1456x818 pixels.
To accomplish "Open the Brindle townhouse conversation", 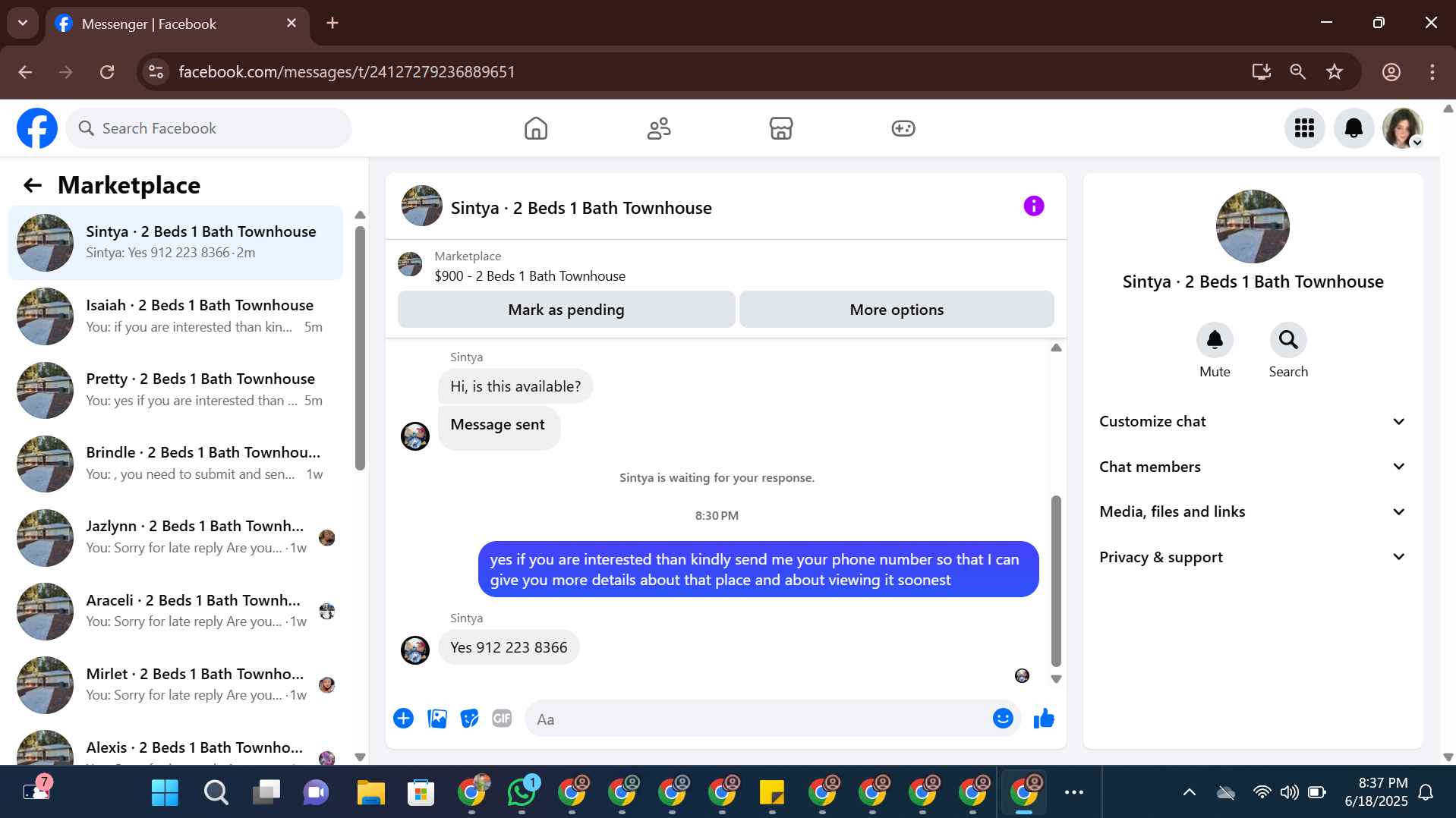I will pyautogui.click(x=176, y=464).
